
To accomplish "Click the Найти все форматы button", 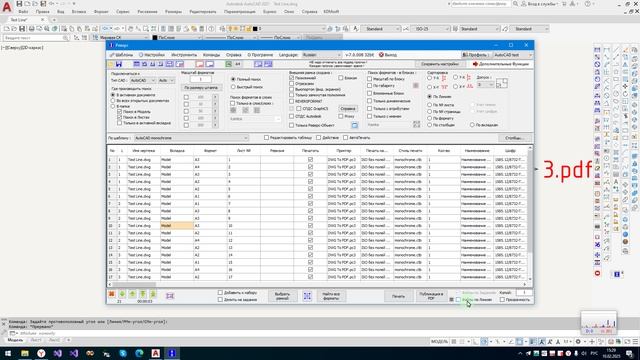I will click(331, 296).
